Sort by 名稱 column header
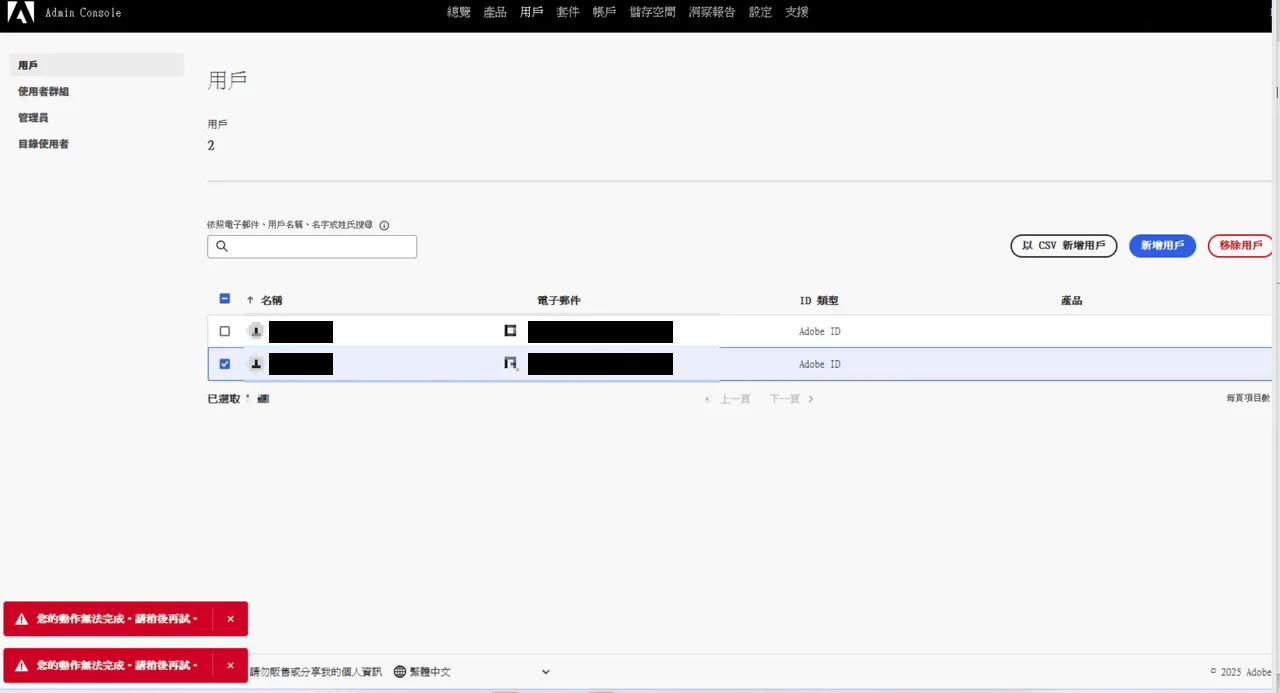This screenshot has width=1280, height=693. [271, 300]
